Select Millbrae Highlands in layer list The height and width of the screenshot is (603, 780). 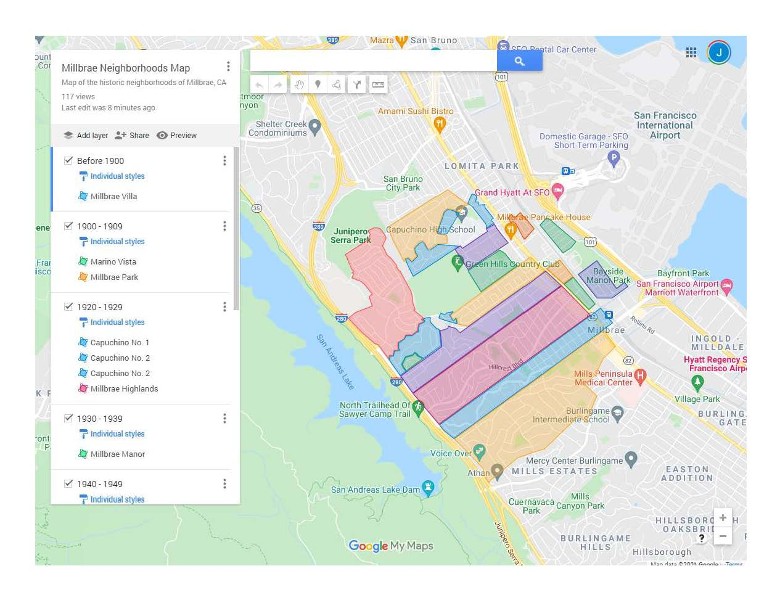(124, 389)
